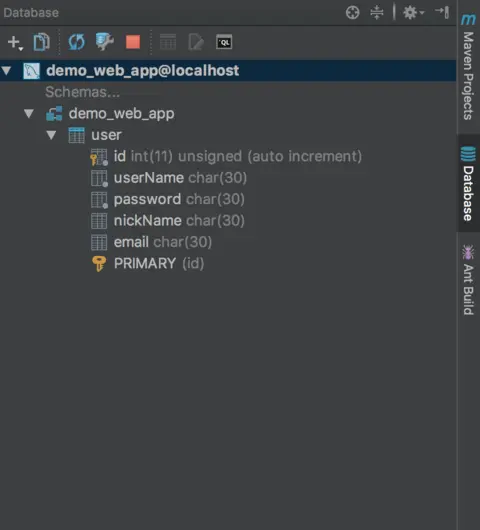Collapse the demo_web_app@localhost node
This screenshot has width=480, height=530.
pos(6,71)
